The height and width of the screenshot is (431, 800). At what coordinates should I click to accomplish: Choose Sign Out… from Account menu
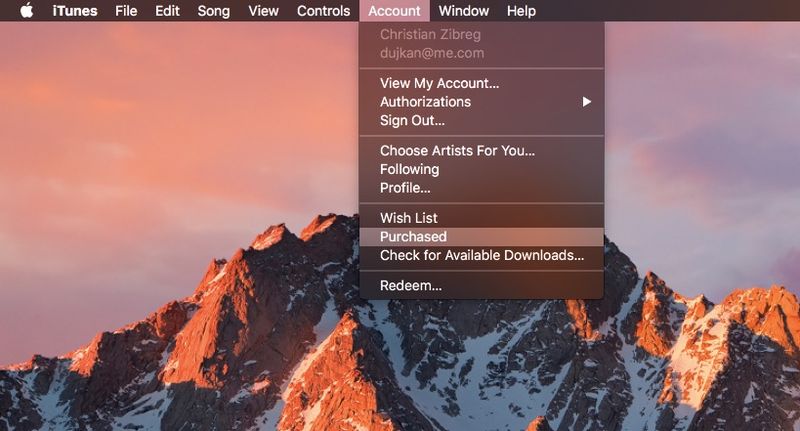coord(482,120)
